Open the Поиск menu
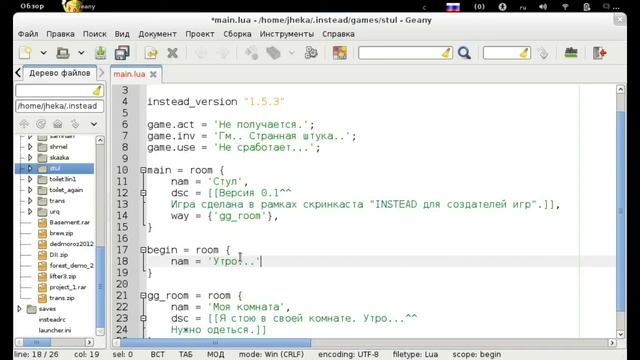 [95, 34]
